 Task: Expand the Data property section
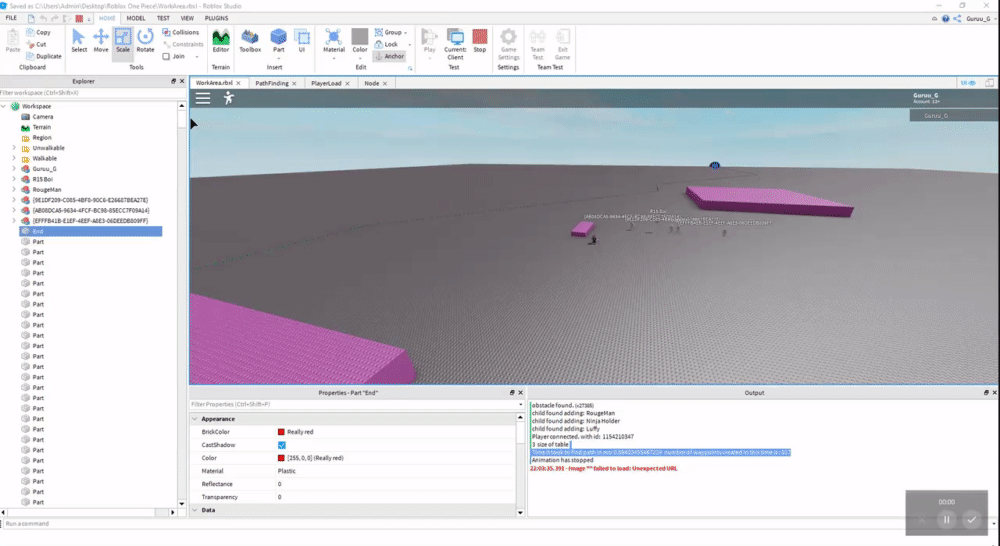click(195, 510)
